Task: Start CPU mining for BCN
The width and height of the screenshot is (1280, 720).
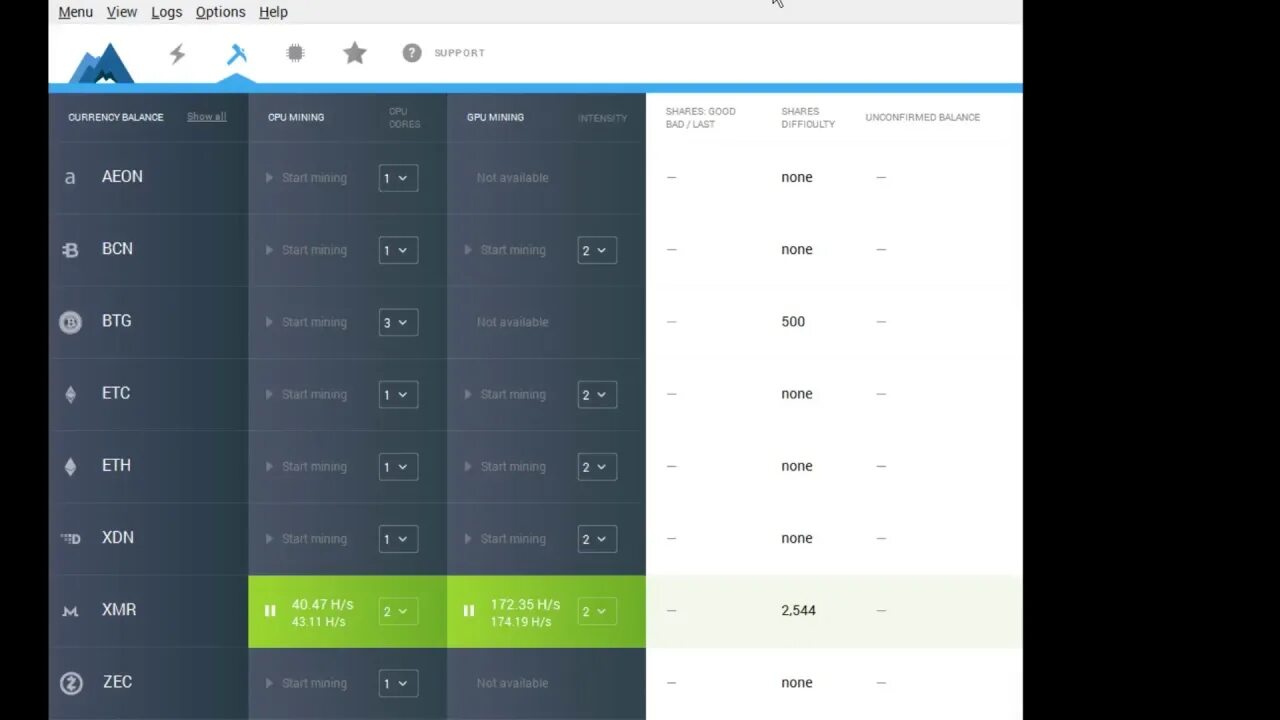Action: coord(306,250)
